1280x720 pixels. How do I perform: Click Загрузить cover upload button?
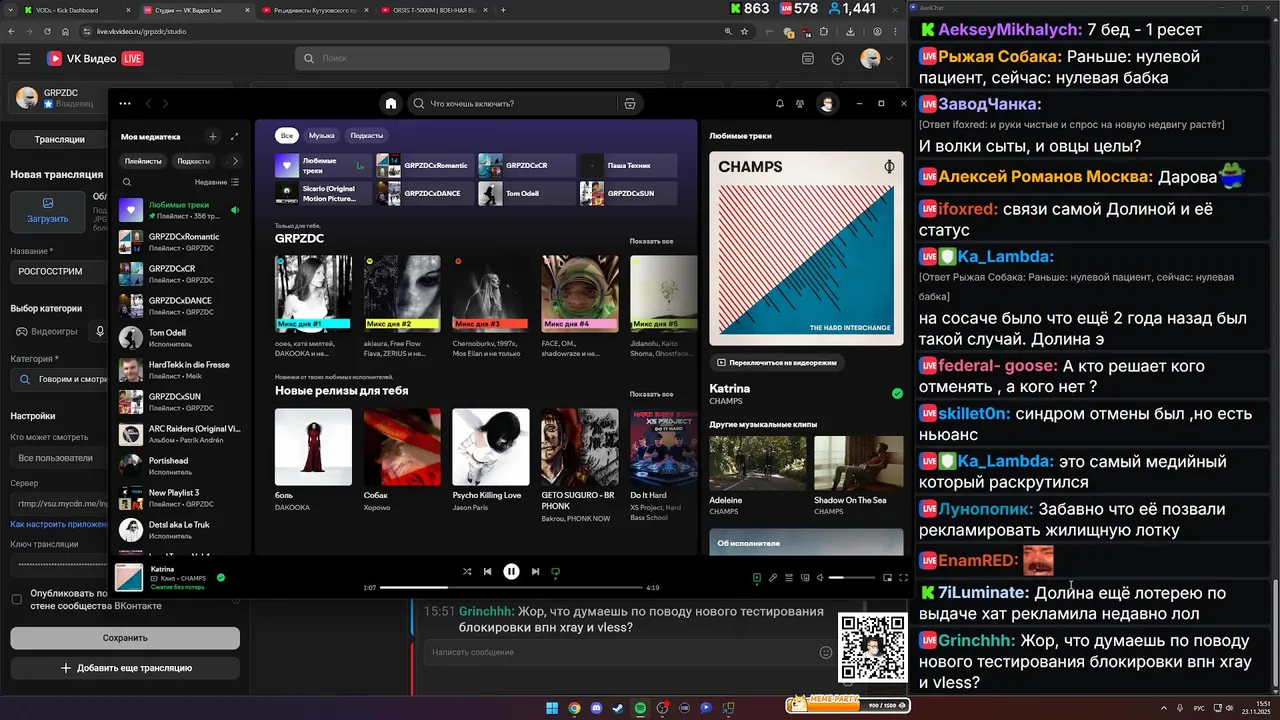48,212
